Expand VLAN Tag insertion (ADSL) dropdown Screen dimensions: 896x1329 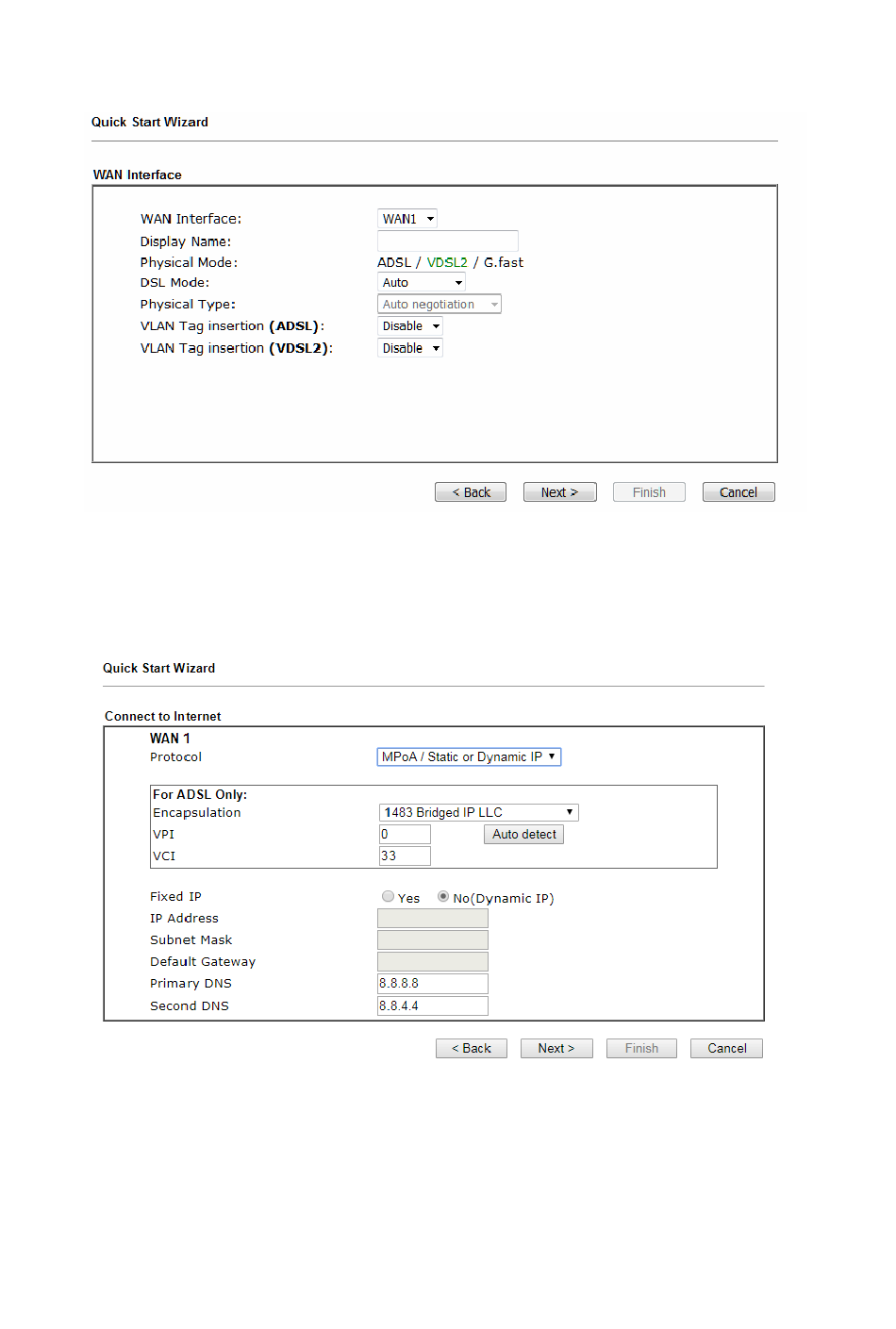click(410, 326)
